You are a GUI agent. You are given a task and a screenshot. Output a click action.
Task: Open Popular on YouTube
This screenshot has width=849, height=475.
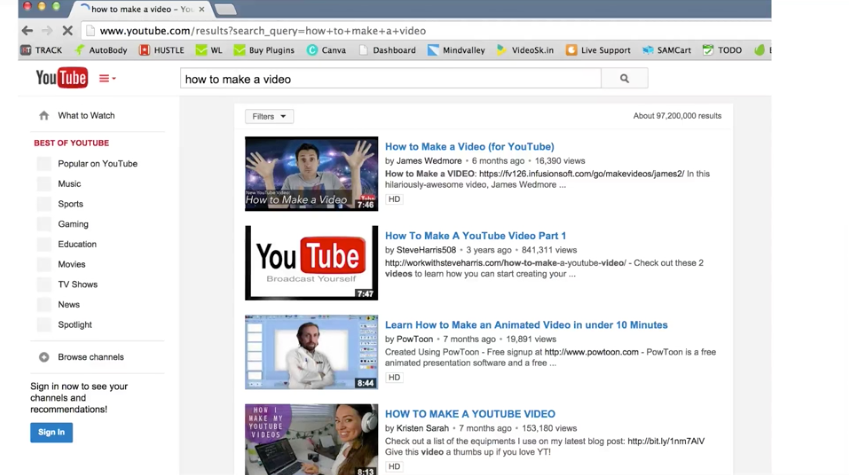point(97,164)
